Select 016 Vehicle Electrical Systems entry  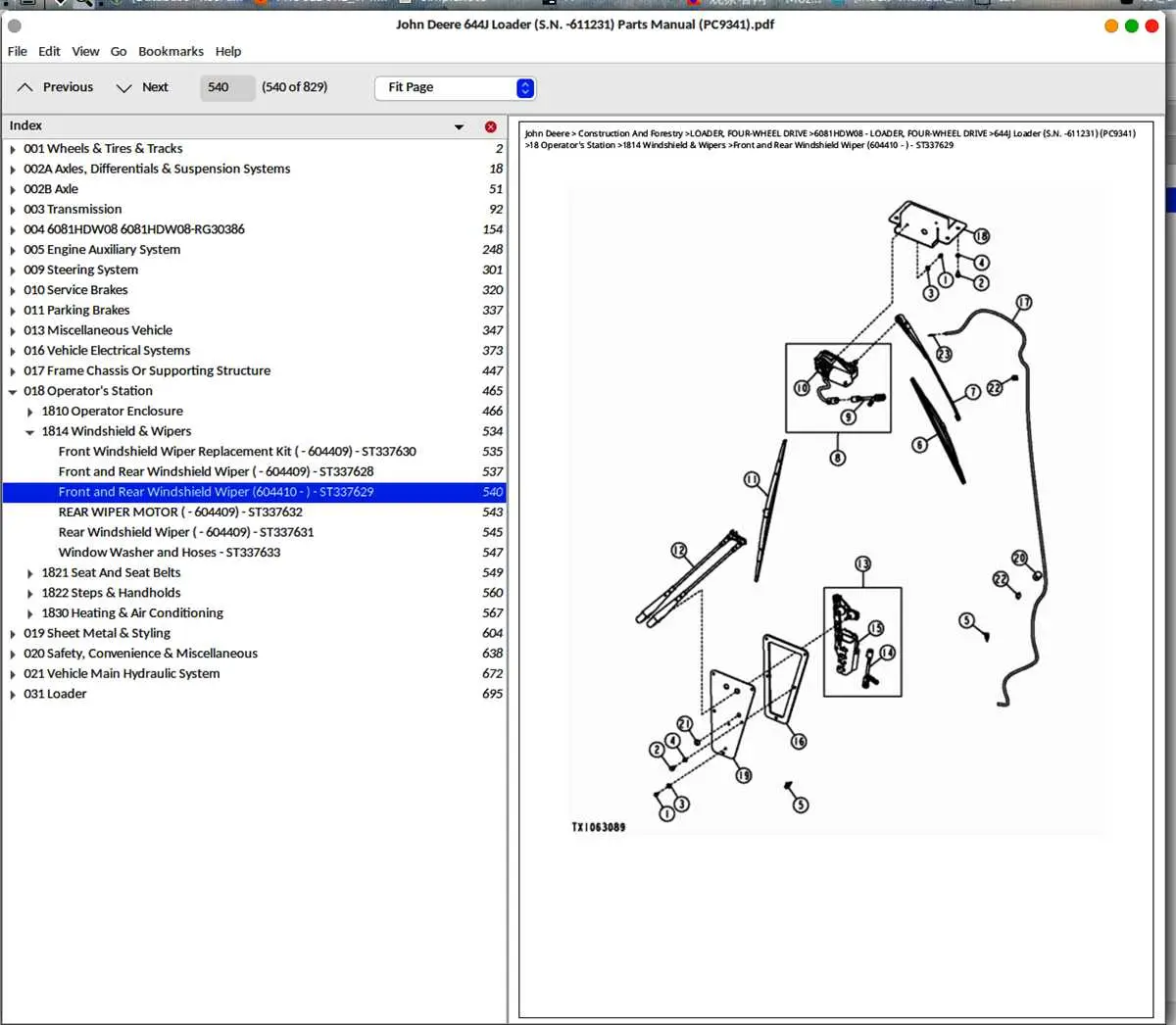click(x=107, y=350)
